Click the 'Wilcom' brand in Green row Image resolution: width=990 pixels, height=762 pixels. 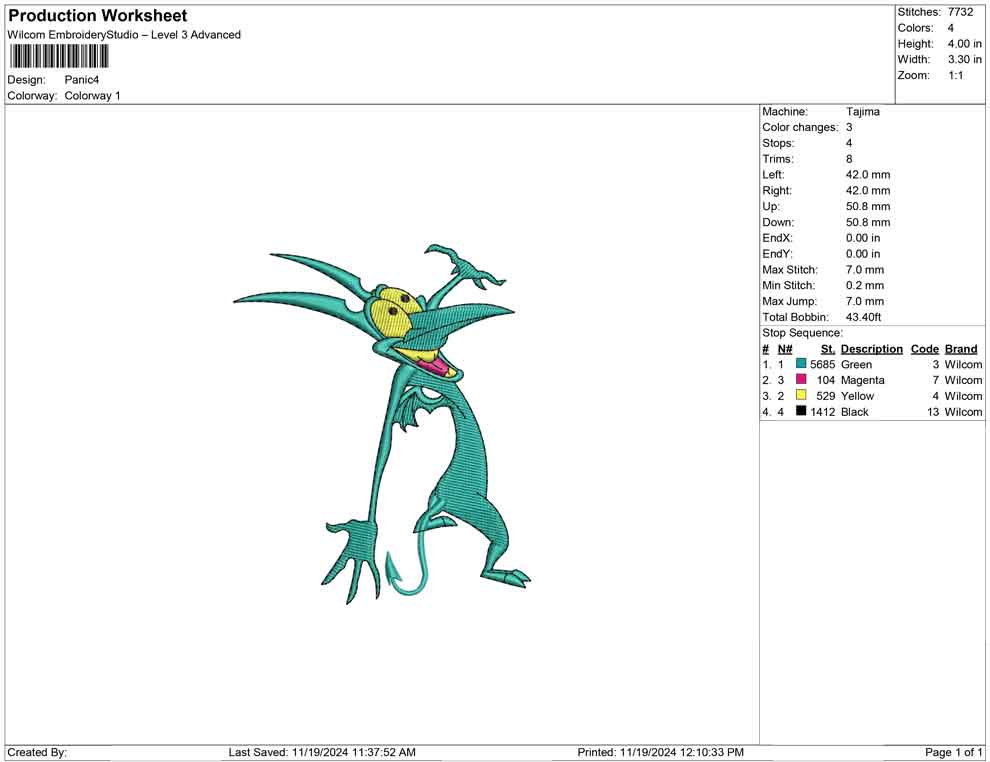pyautogui.click(x=963, y=364)
